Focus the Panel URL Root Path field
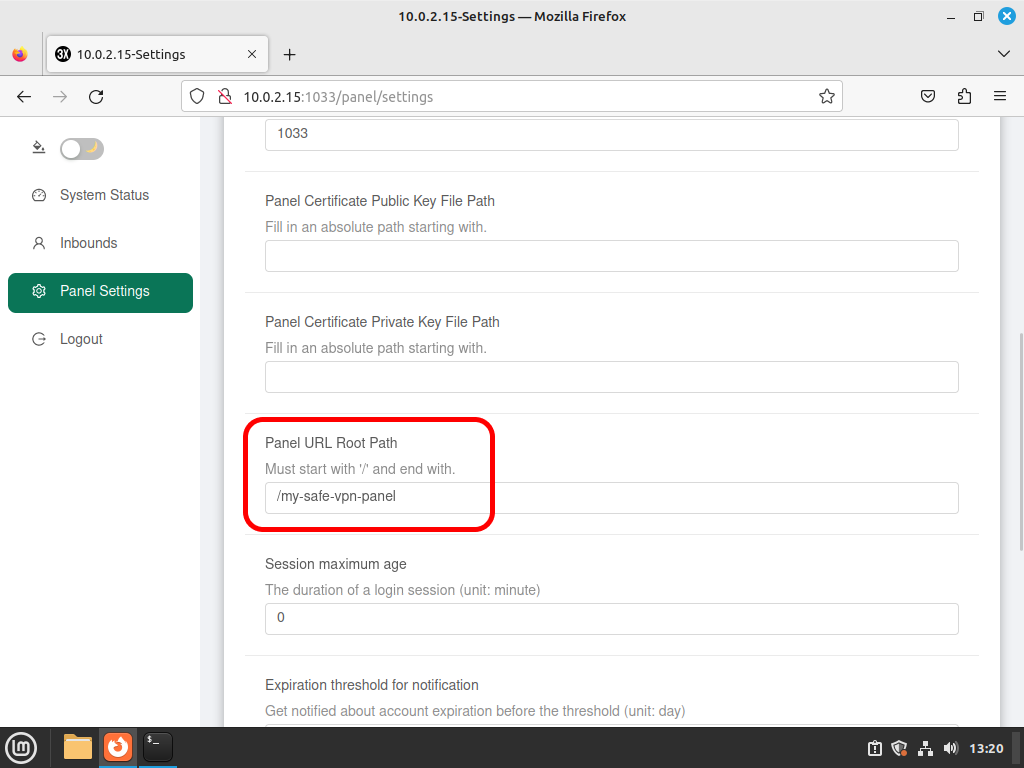The height and width of the screenshot is (768, 1024). (611, 498)
